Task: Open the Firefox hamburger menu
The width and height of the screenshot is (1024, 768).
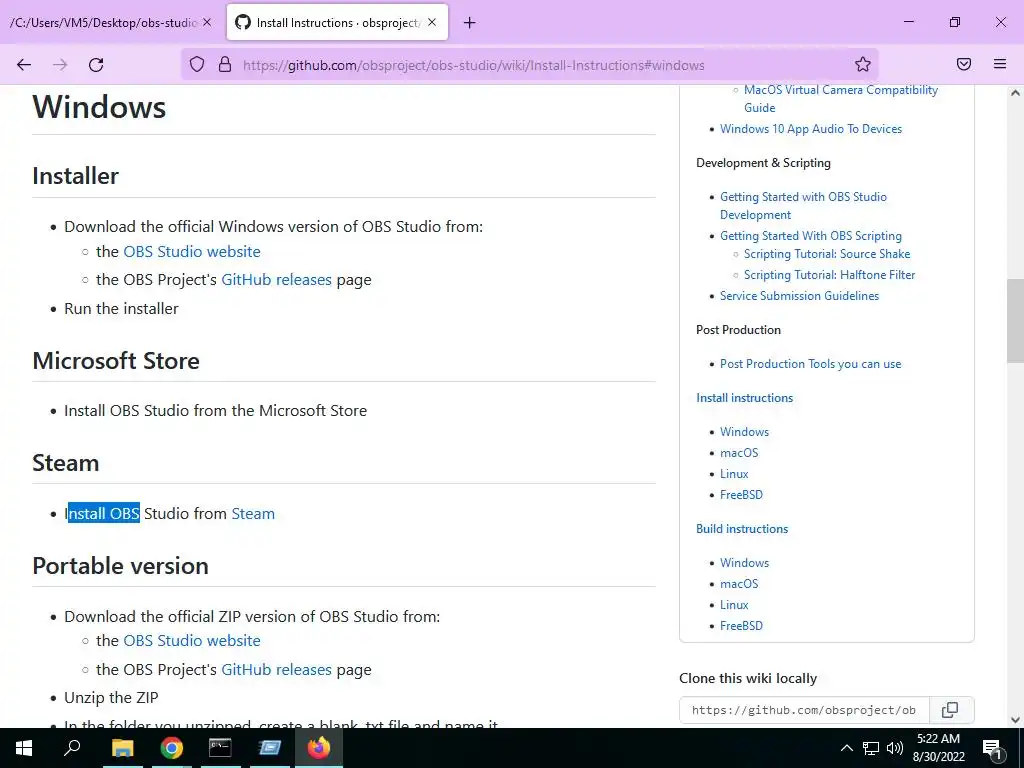Action: click(x=1000, y=64)
